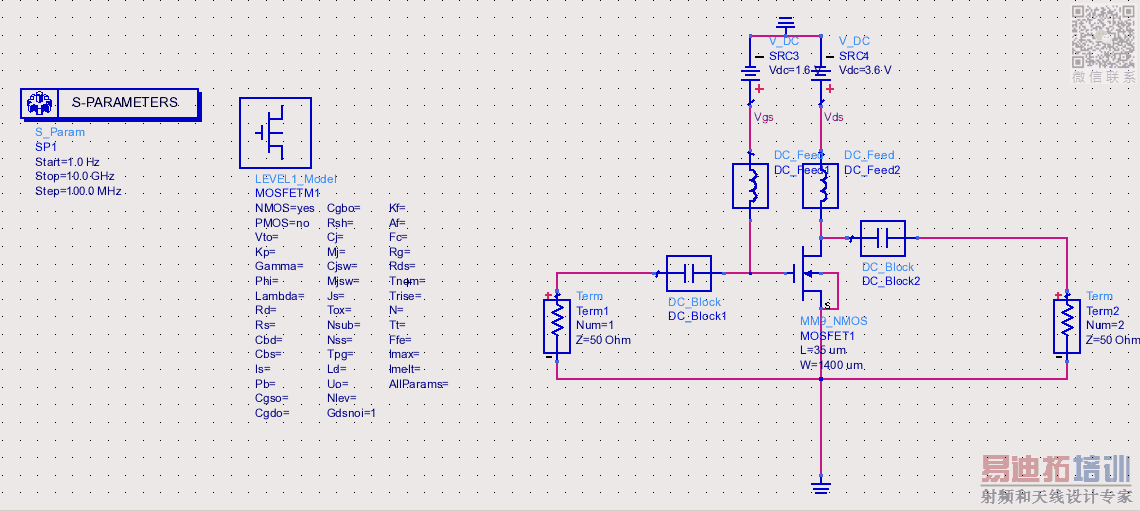This screenshot has height=511, width=1140.
Task: Click the Tnom= model parameter
Action: tap(407, 281)
